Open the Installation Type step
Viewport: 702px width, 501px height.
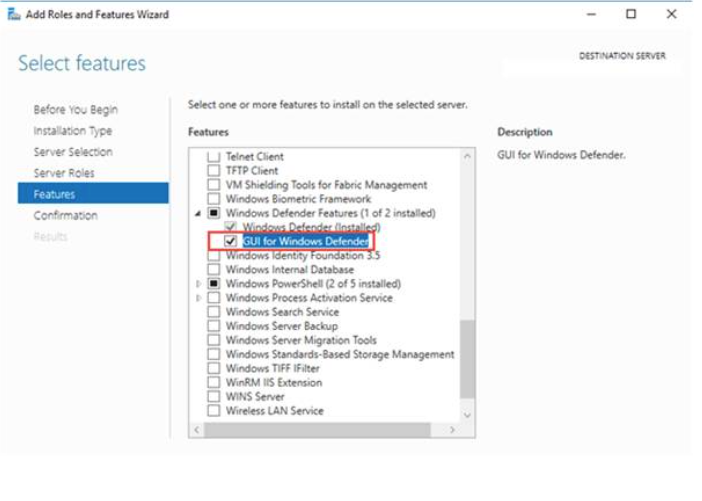(x=73, y=131)
